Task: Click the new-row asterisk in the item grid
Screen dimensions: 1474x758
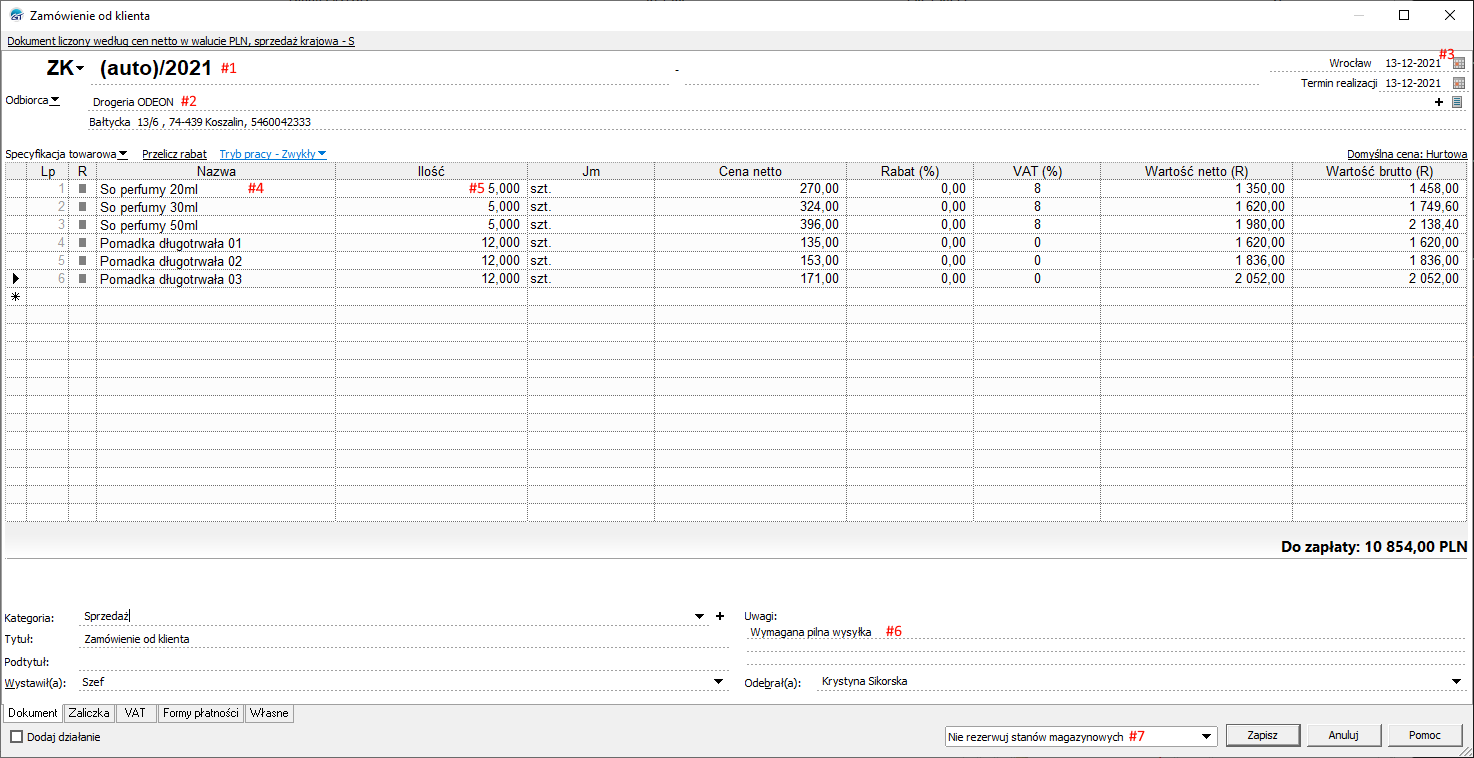Action: pos(15,297)
